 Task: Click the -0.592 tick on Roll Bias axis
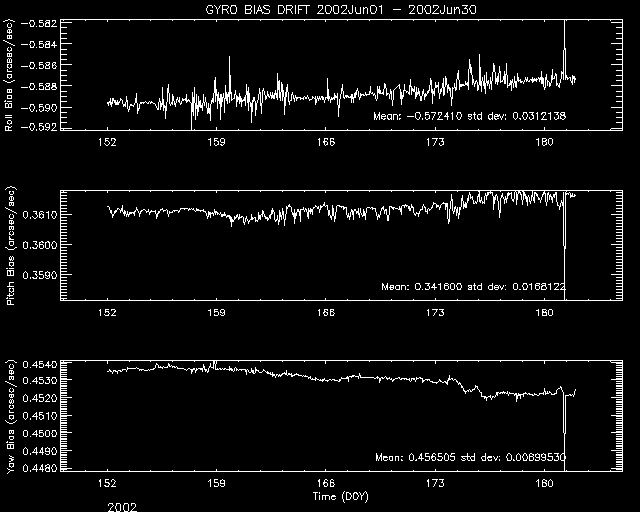40,127
